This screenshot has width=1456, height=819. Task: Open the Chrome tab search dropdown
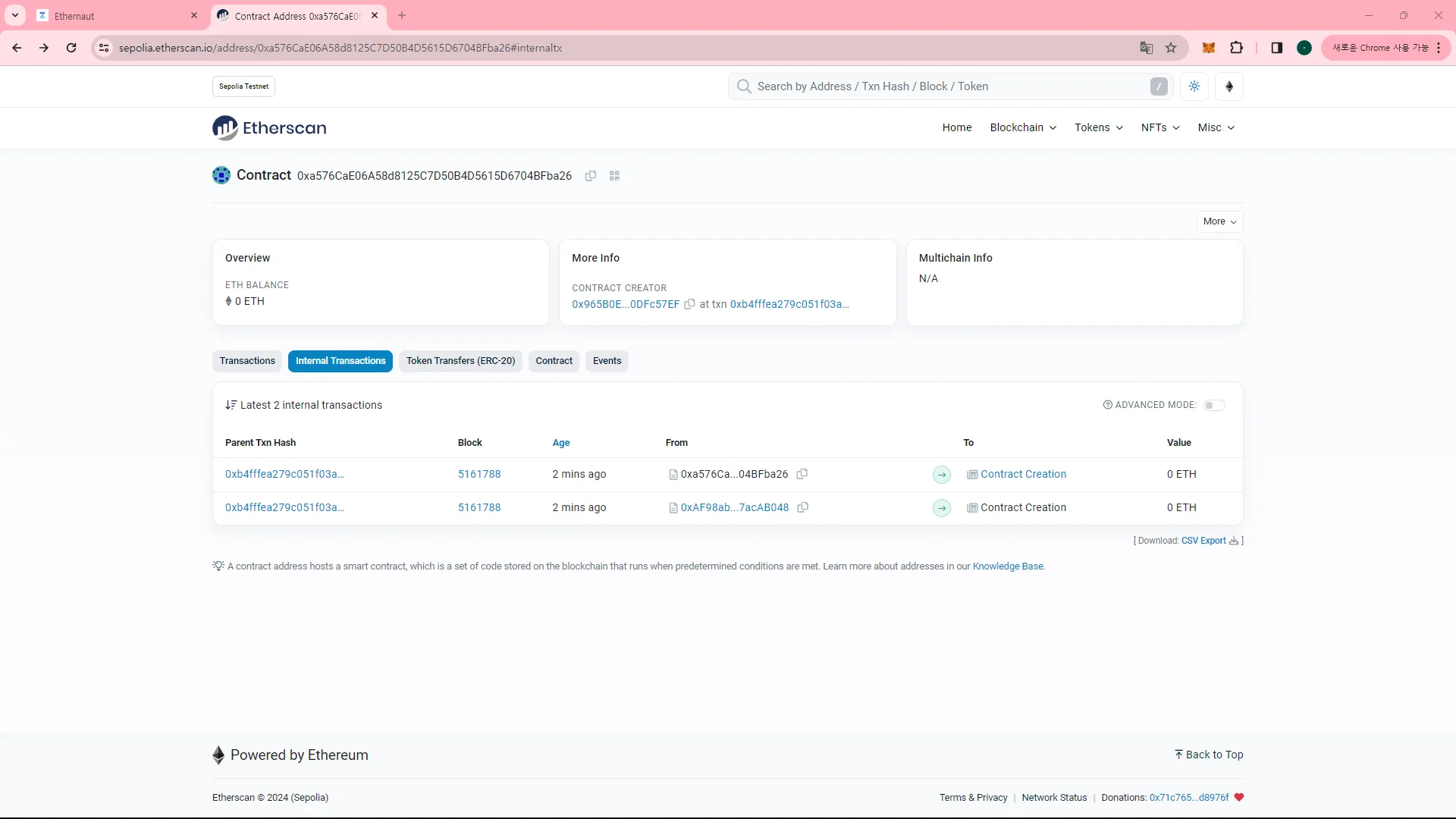pos(15,15)
